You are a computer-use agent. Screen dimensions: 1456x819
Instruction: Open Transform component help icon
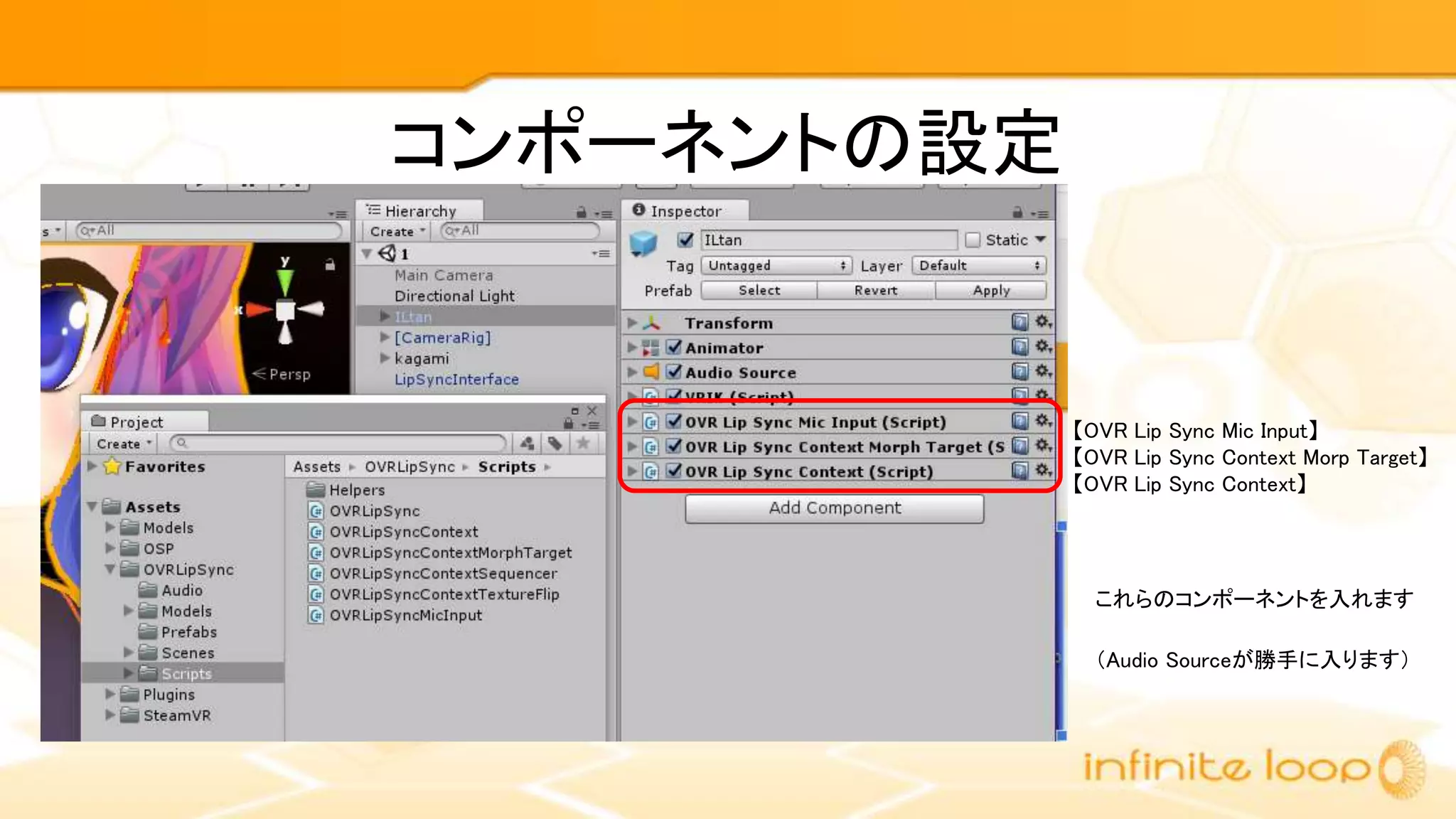click(1020, 323)
